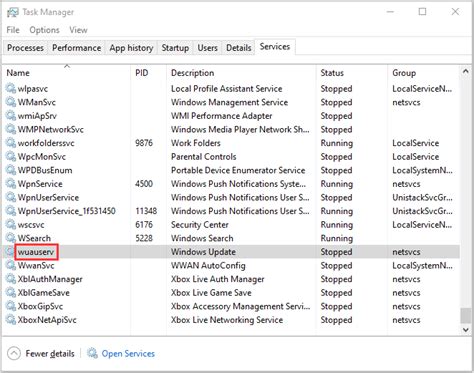Select WWAN AutoConfig description
The width and height of the screenshot is (474, 373).
[x=208, y=266]
